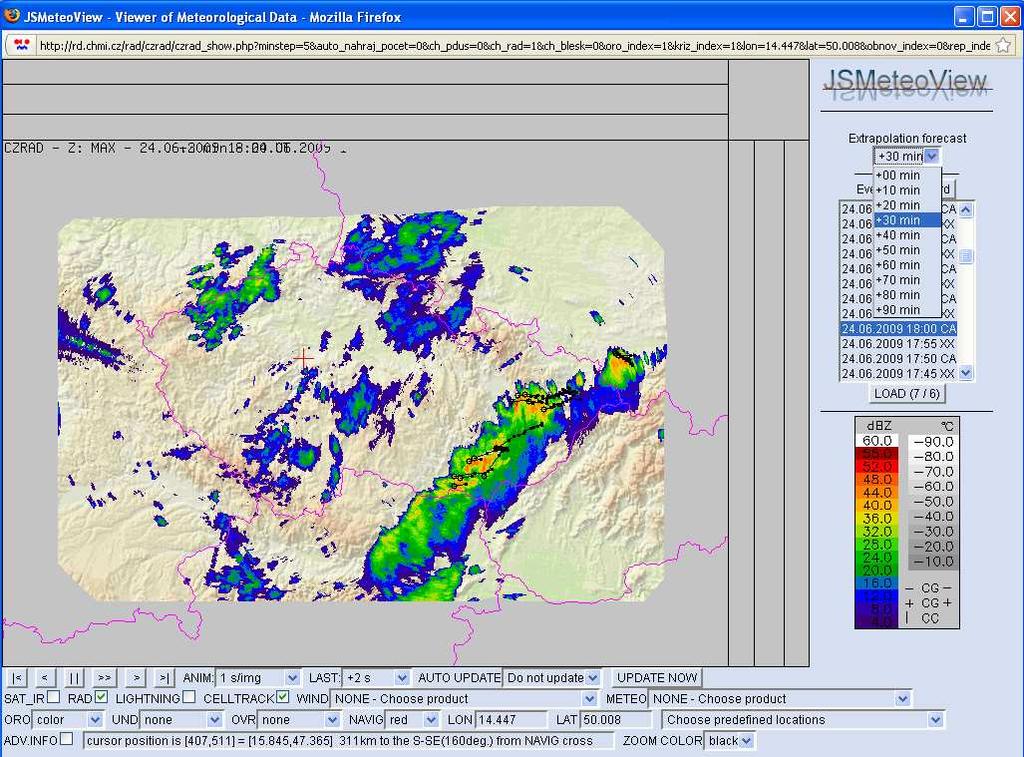Click the cursor position status field

(349, 741)
